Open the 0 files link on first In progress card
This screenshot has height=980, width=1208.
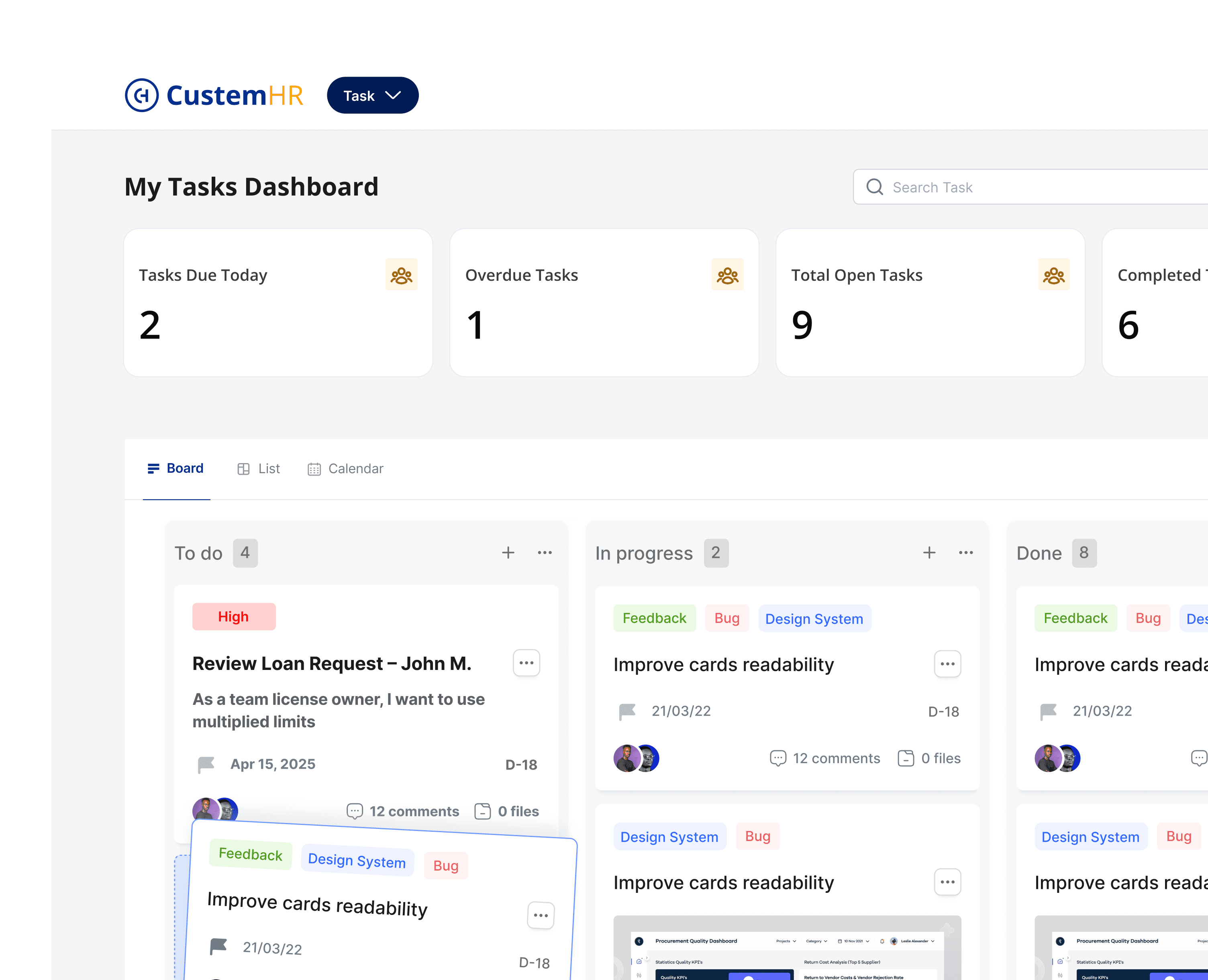[929, 758]
